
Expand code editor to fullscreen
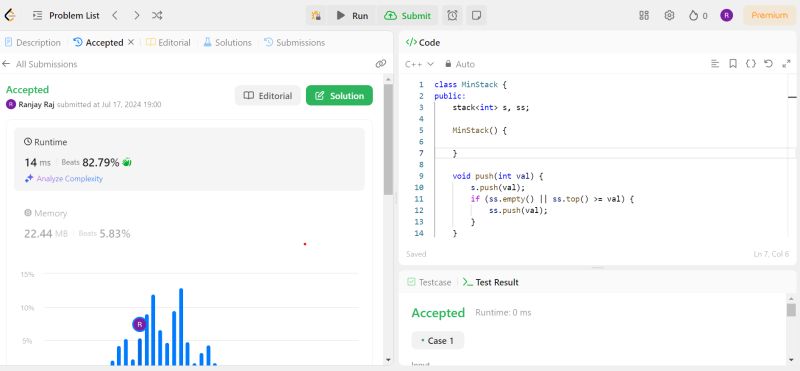786,64
